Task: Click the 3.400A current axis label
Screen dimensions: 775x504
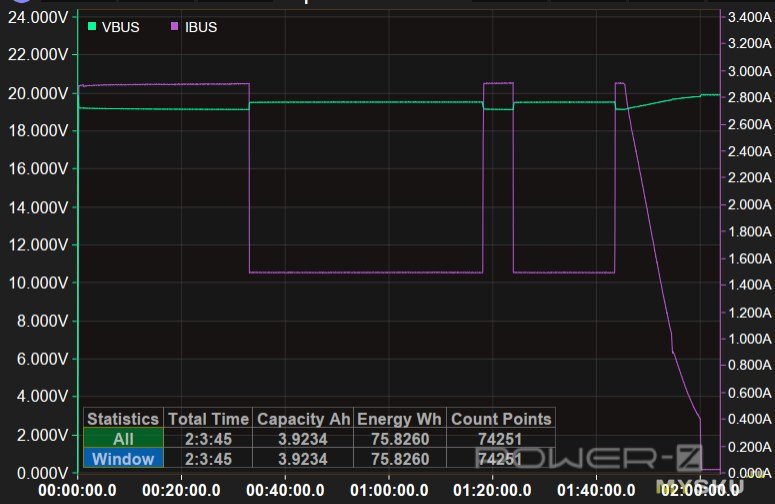Action: pyautogui.click(x=750, y=17)
